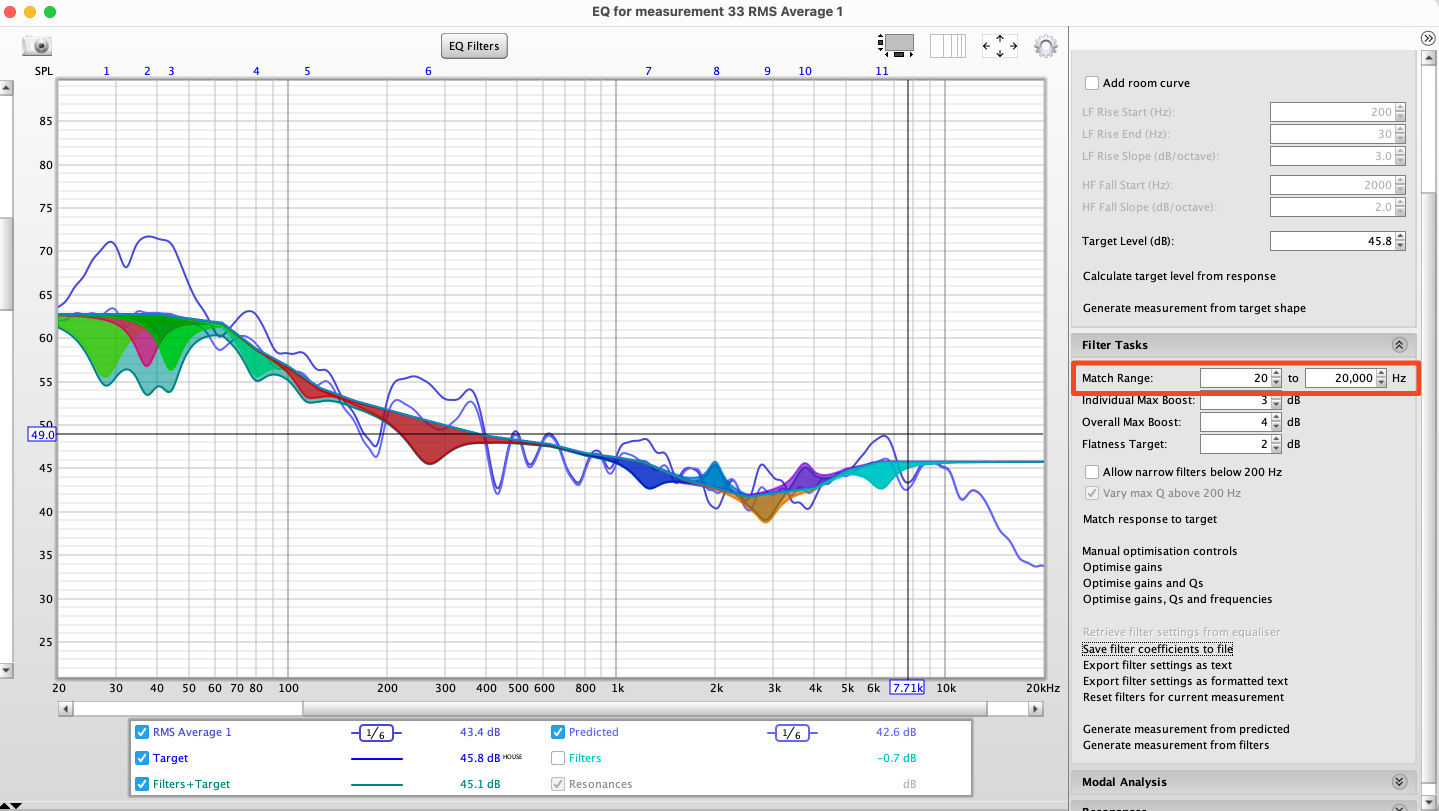Image resolution: width=1439 pixels, height=811 pixels.
Task: Click the Filters+Target teal line sample
Action: [376, 785]
